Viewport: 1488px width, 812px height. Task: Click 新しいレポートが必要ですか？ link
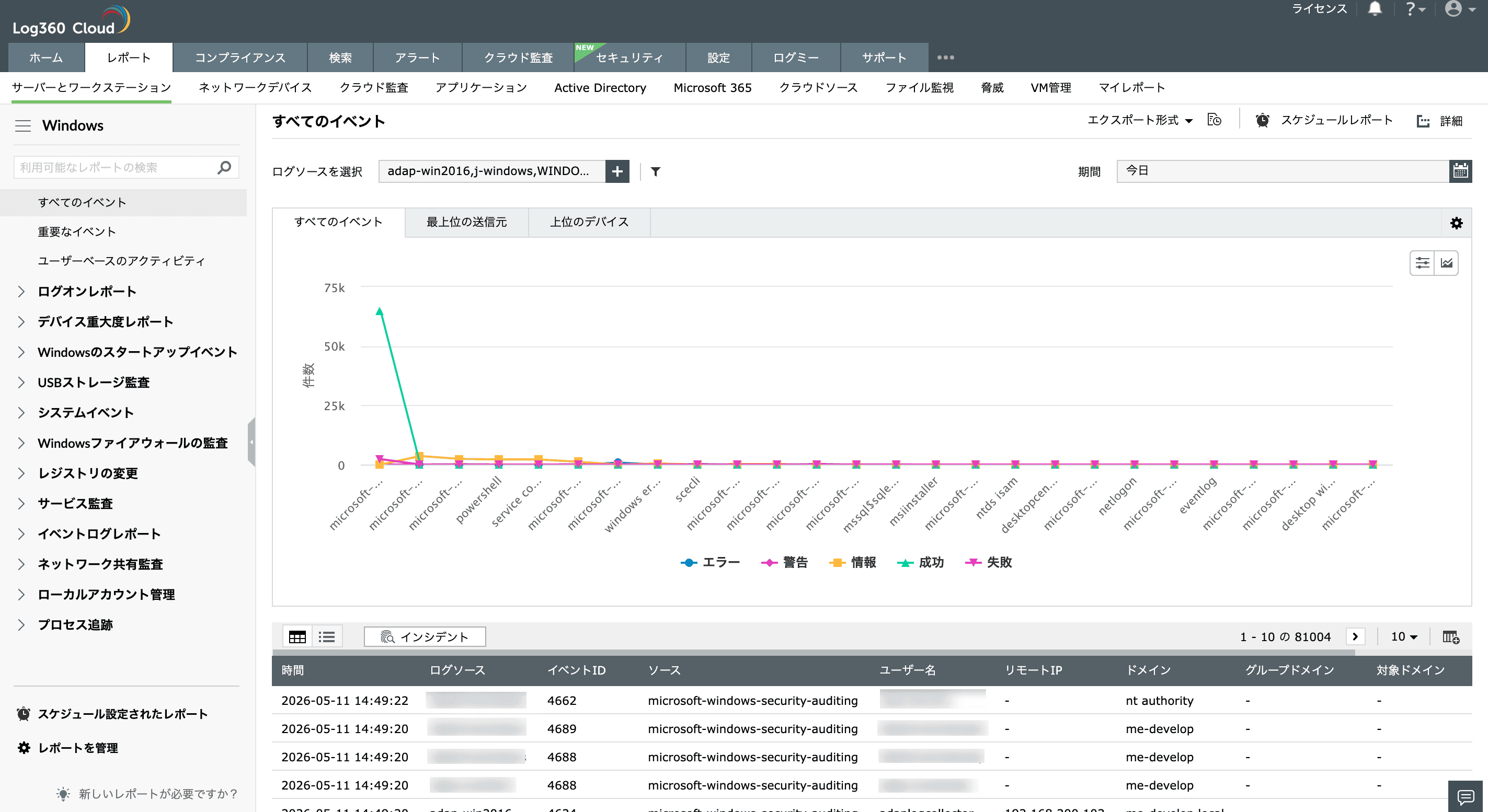[147, 794]
